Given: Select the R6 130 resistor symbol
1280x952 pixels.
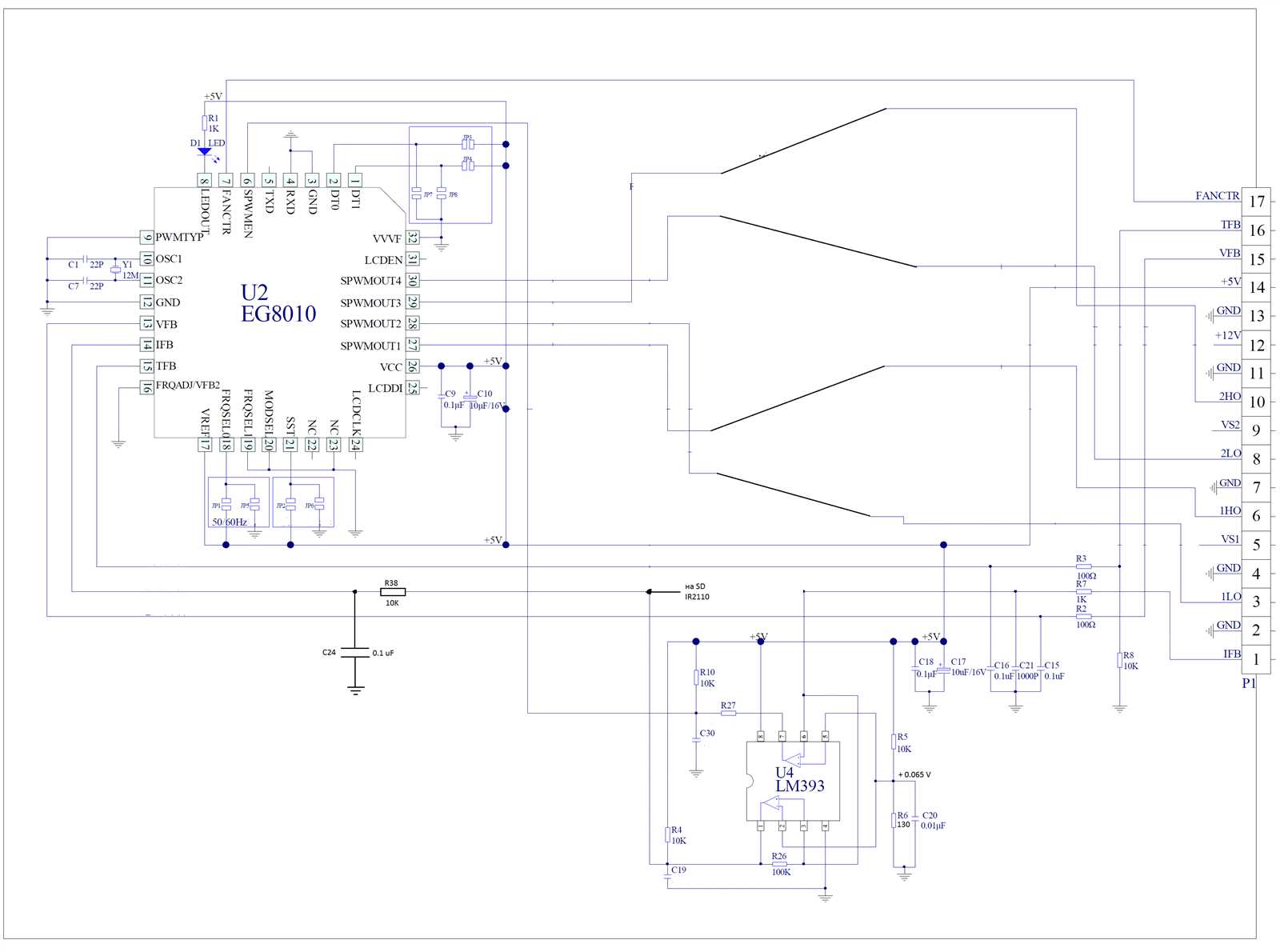Looking at the screenshot, I should click(x=894, y=818).
